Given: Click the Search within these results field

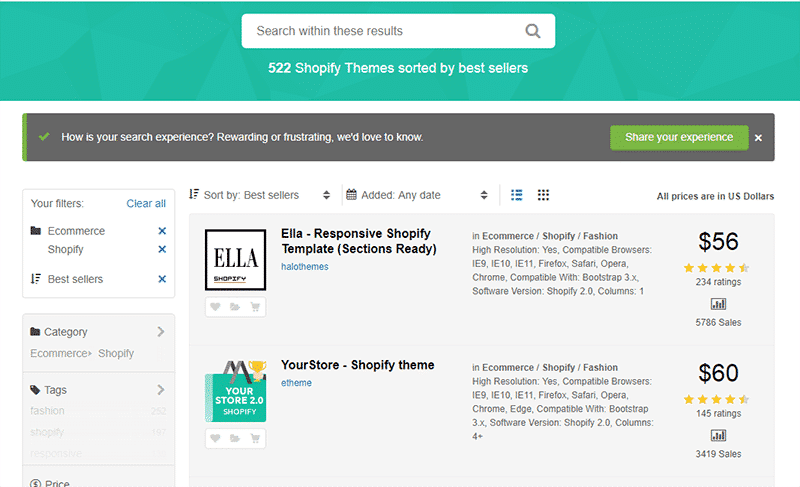Looking at the screenshot, I should [385, 31].
